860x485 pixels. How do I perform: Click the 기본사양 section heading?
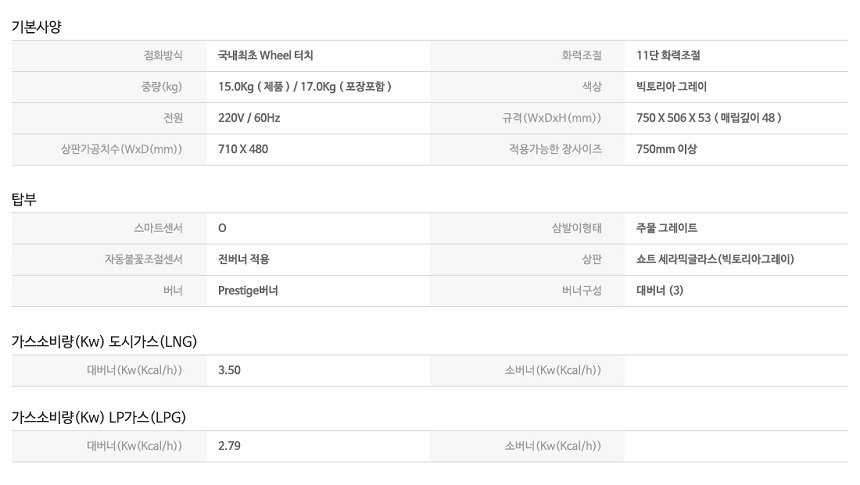click(x=36, y=27)
